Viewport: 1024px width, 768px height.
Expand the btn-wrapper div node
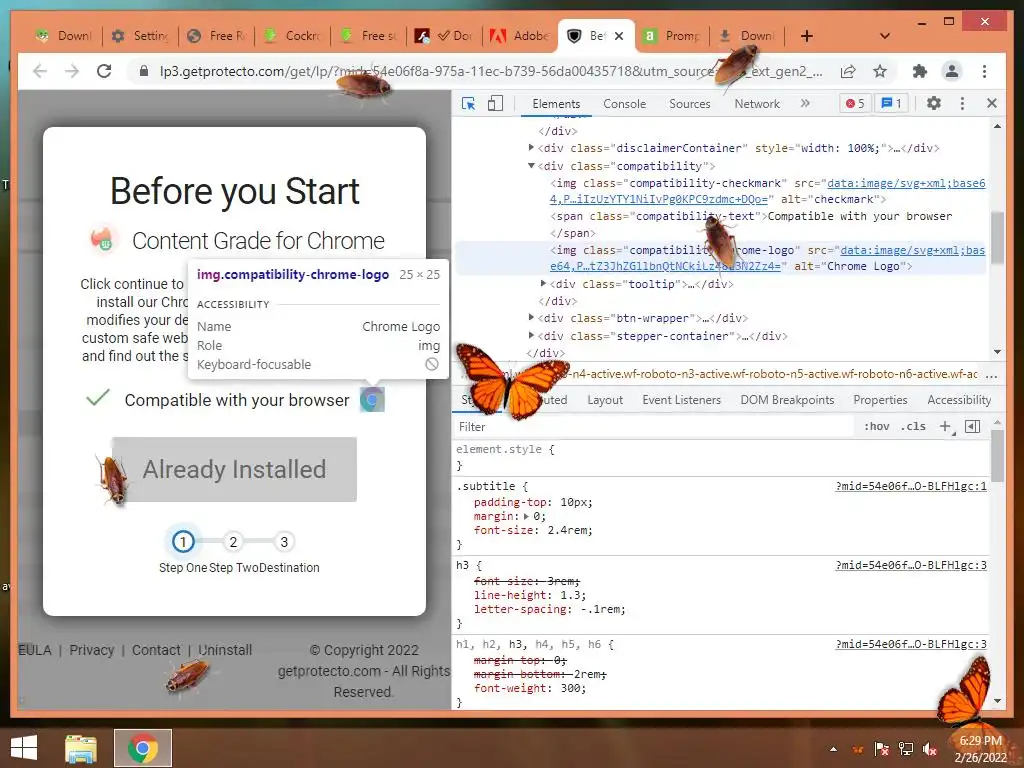tap(531, 317)
